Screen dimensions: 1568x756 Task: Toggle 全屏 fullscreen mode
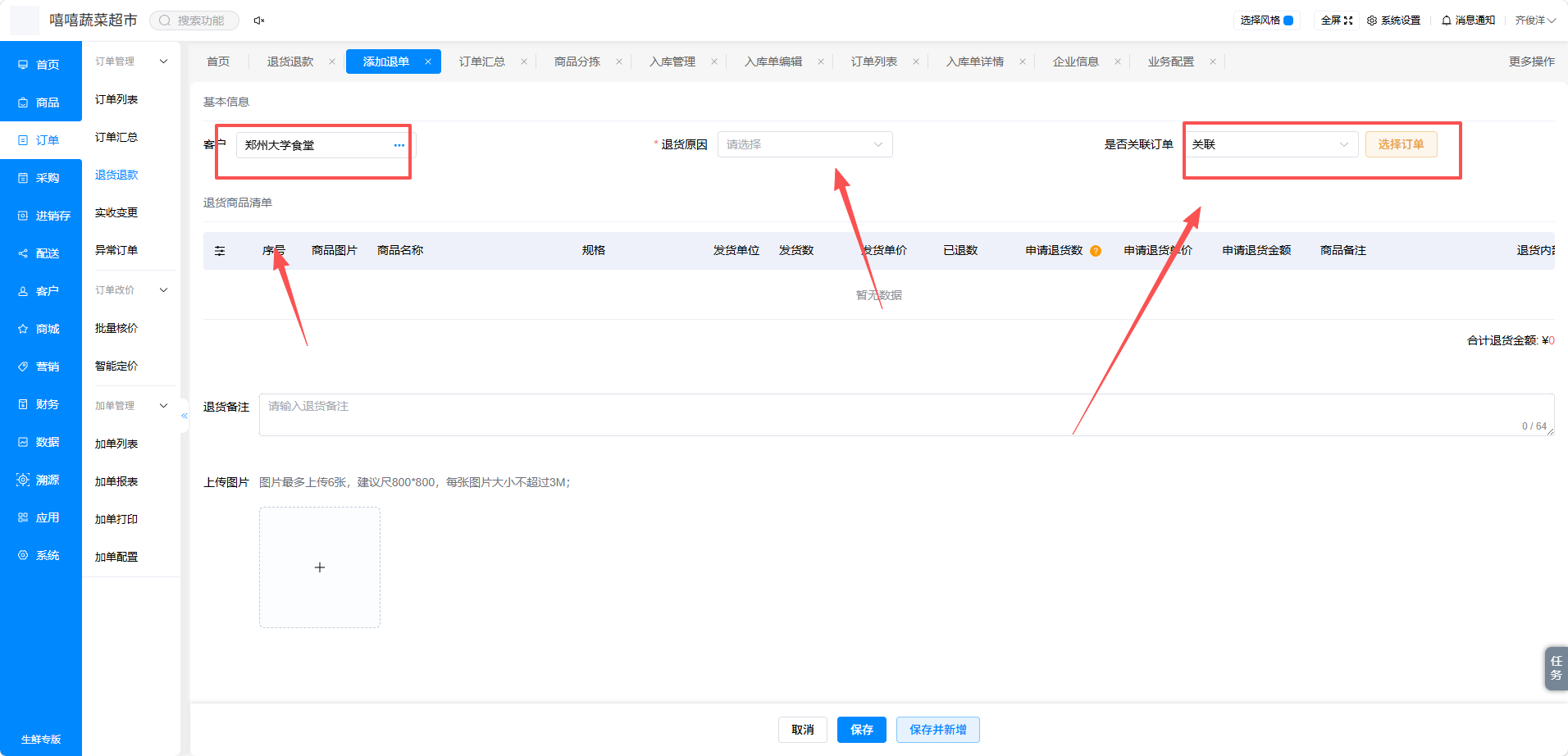click(1337, 20)
